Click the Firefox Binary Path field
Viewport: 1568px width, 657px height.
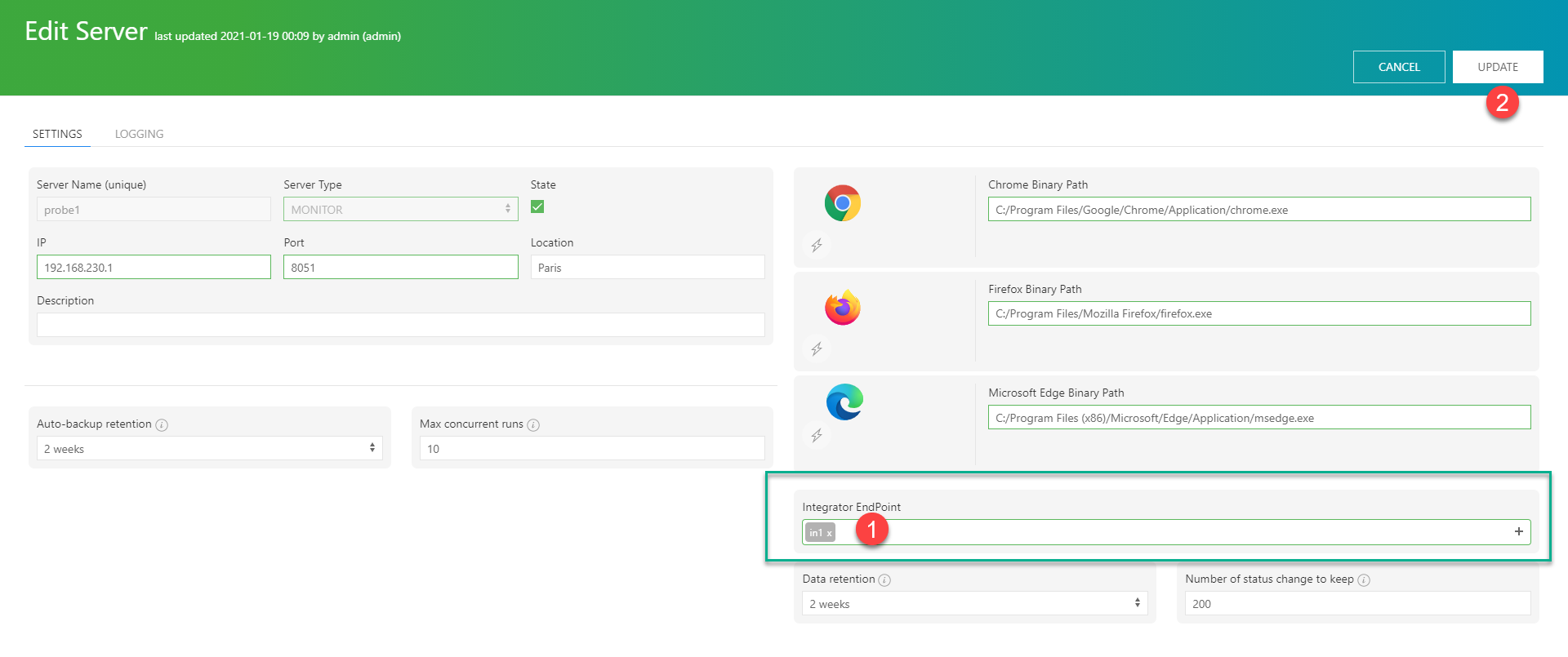pyautogui.click(x=1259, y=313)
